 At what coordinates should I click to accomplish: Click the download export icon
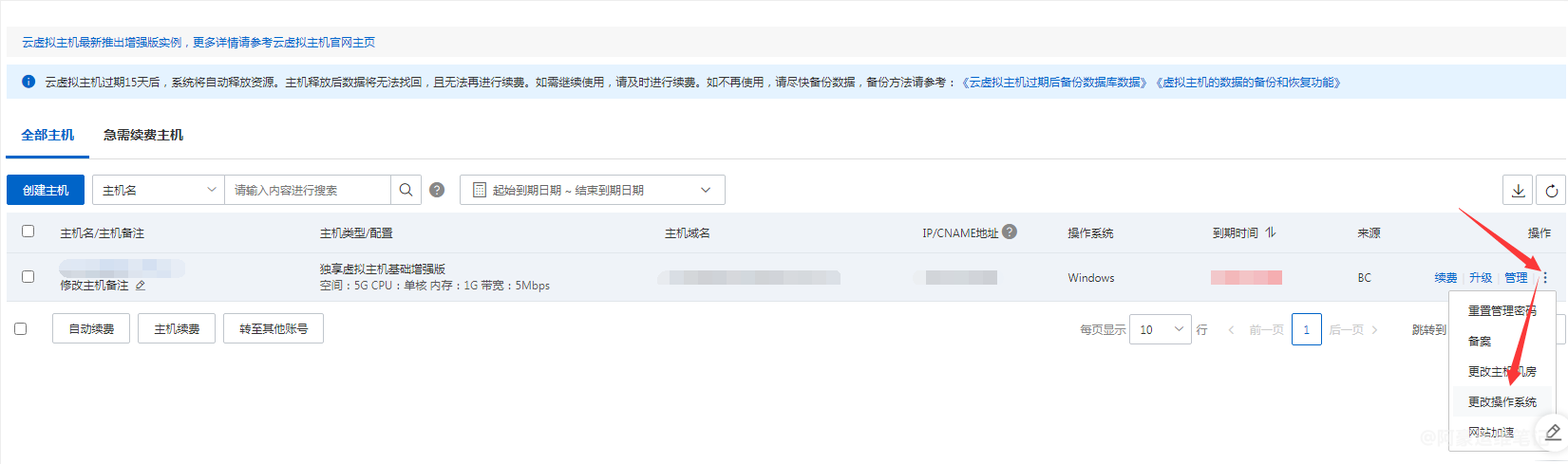1518,191
